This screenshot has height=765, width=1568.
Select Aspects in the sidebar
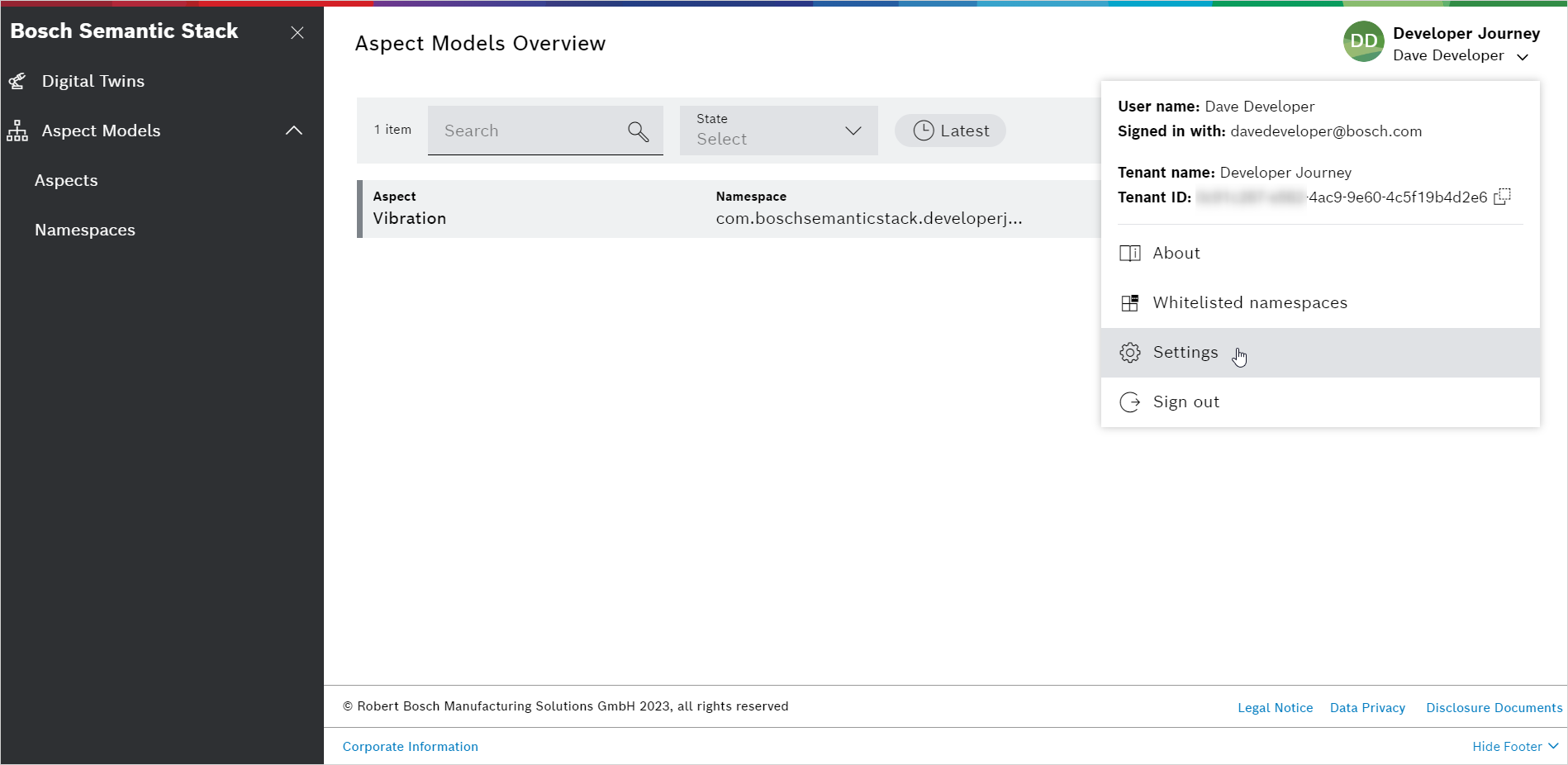click(66, 180)
